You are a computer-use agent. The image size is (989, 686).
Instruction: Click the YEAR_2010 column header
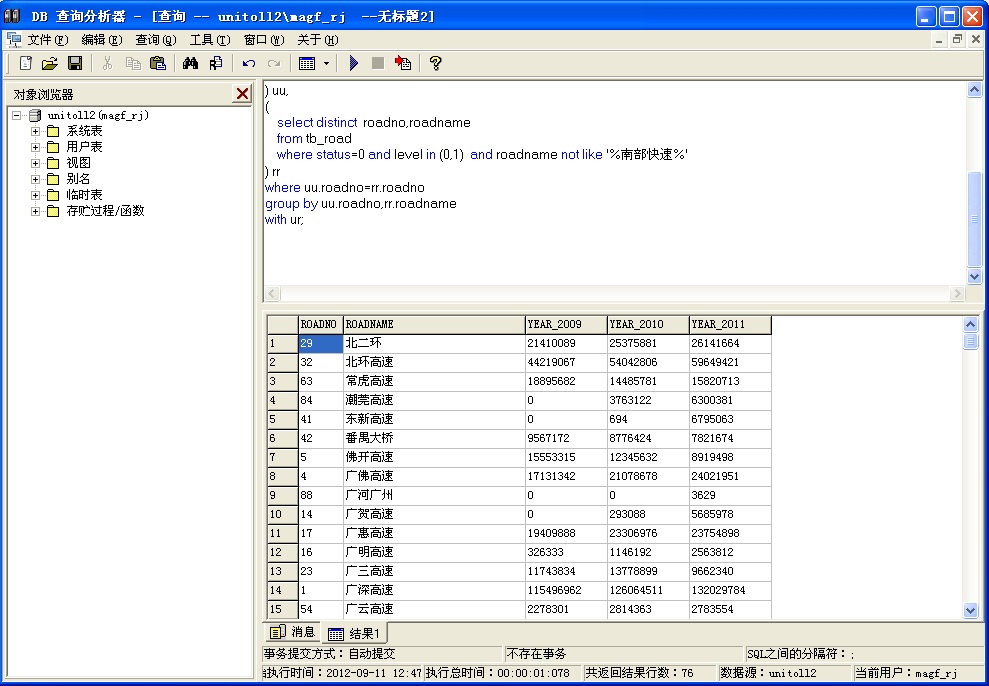(647, 324)
